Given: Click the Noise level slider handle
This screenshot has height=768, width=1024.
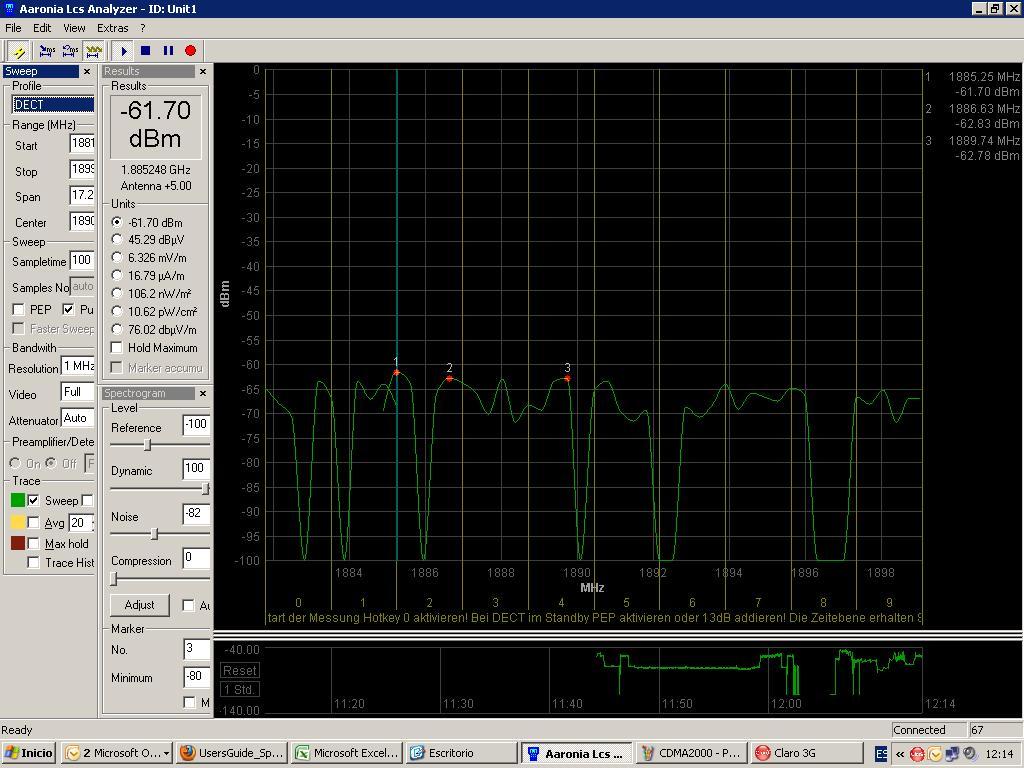Looking at the screenshot, I should [154, 534].
